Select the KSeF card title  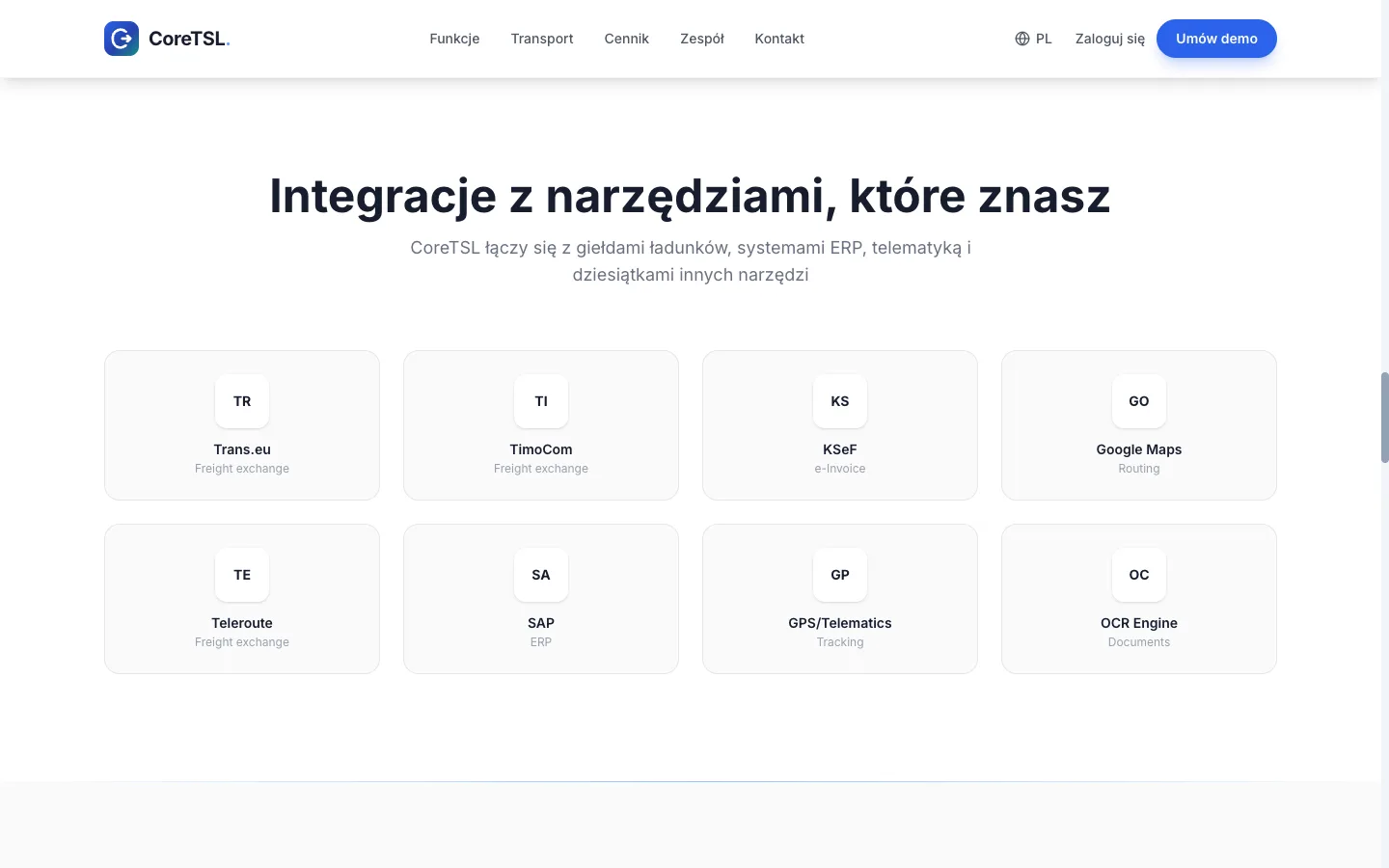pos(840,449)
